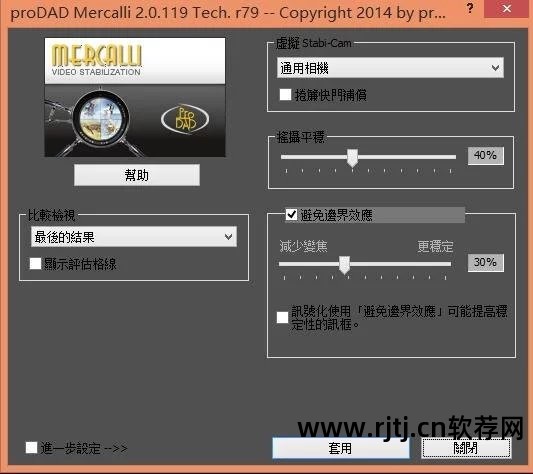Click the 更穩定 label
The image size is (533, 474).
coord(435,246)
